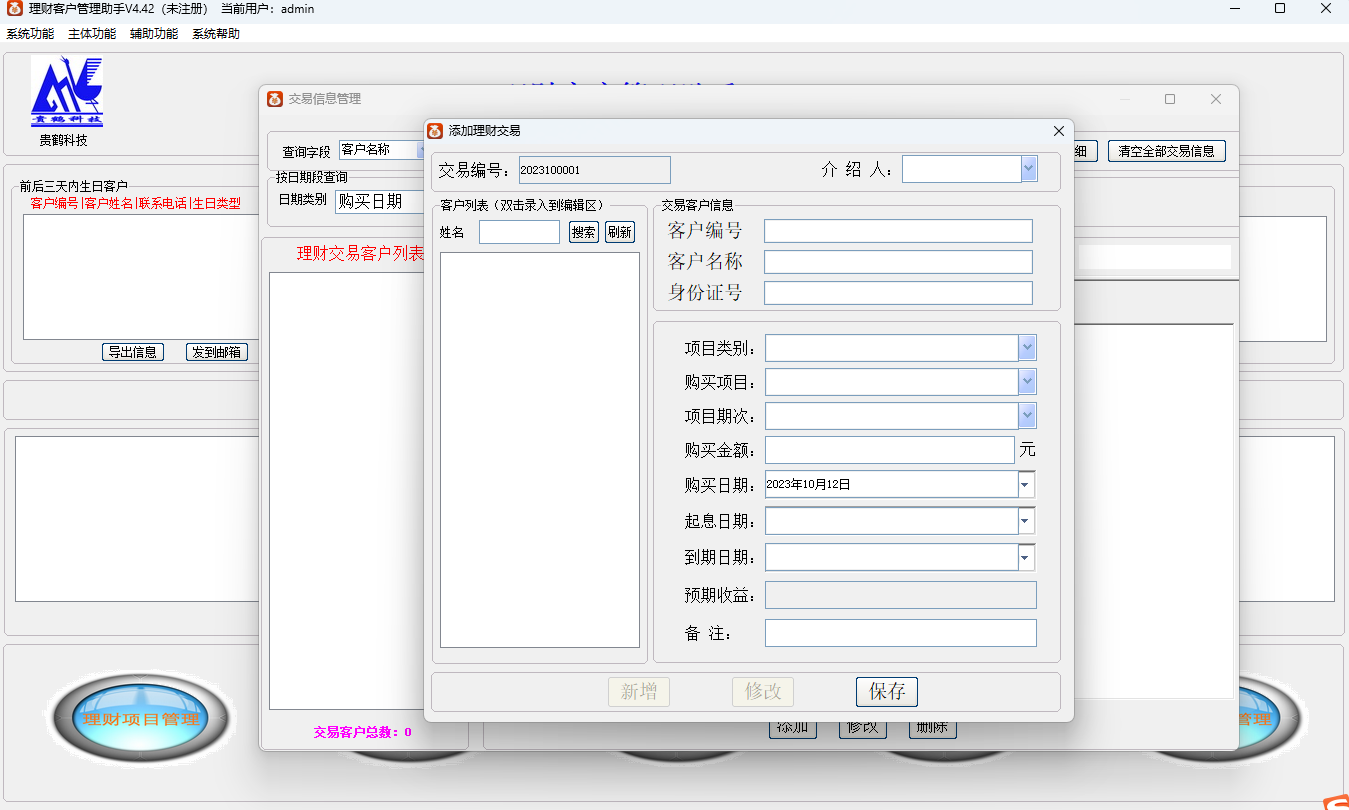Open the 起息日期 date picker arrow
Screen dimensions: 1349x810
point(1026,521)
